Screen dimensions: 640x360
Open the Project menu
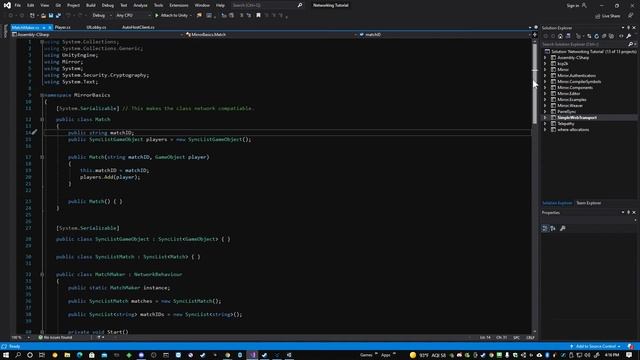[73, 5]
